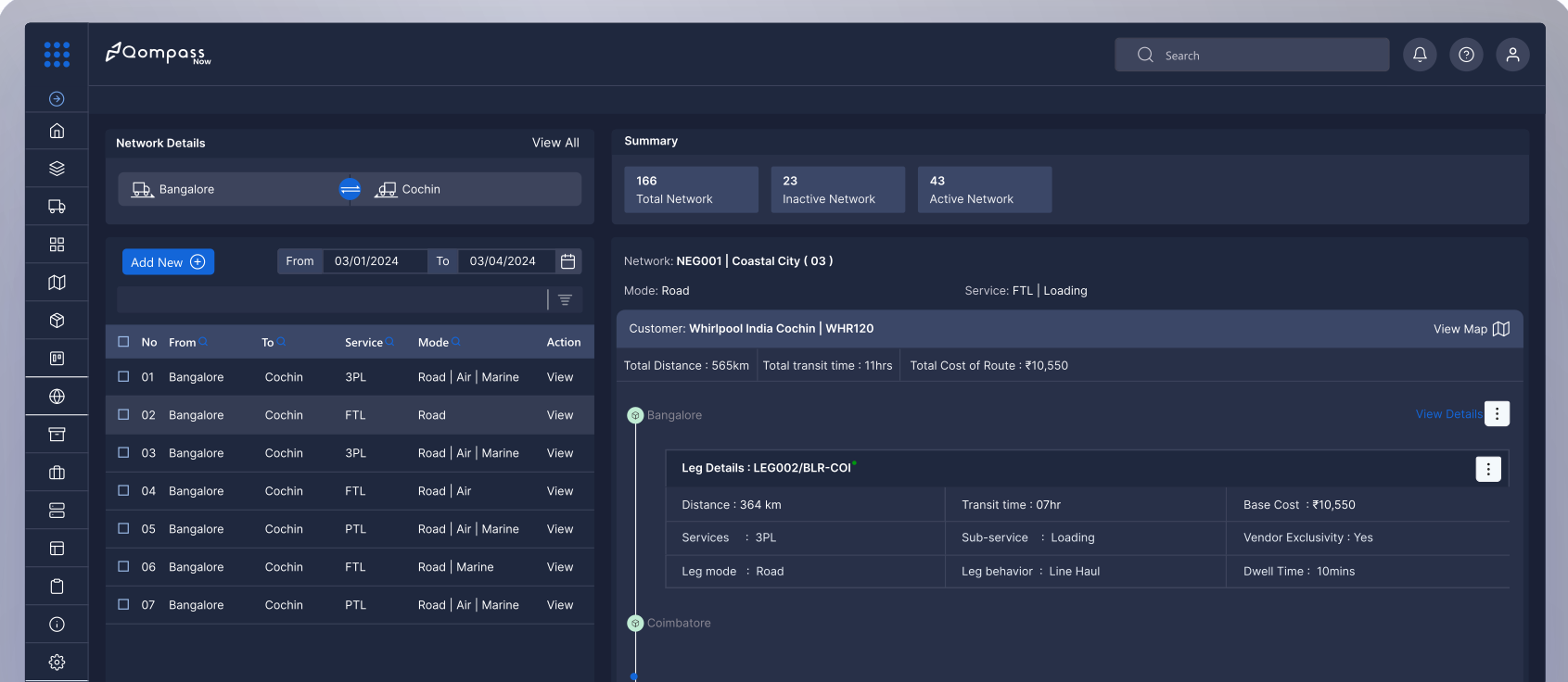
Task: Open three-dot menu beside View Details
Action: coord(1497,414)
